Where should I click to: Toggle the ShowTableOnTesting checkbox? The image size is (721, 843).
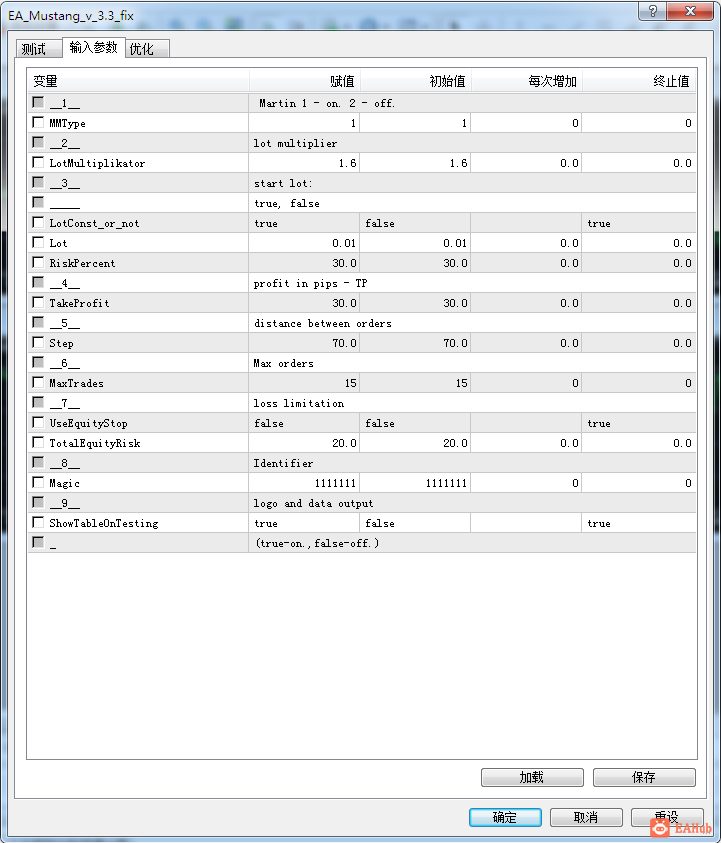(38, 523)
